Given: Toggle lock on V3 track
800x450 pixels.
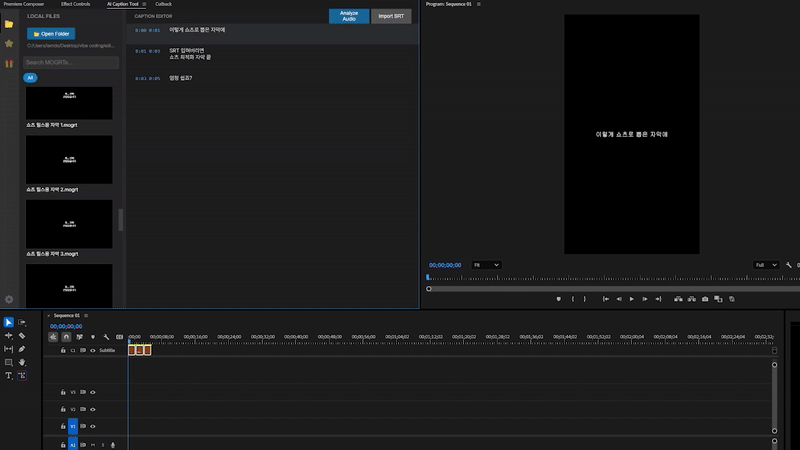Looking at the screenshot, I should pos(63,392).
